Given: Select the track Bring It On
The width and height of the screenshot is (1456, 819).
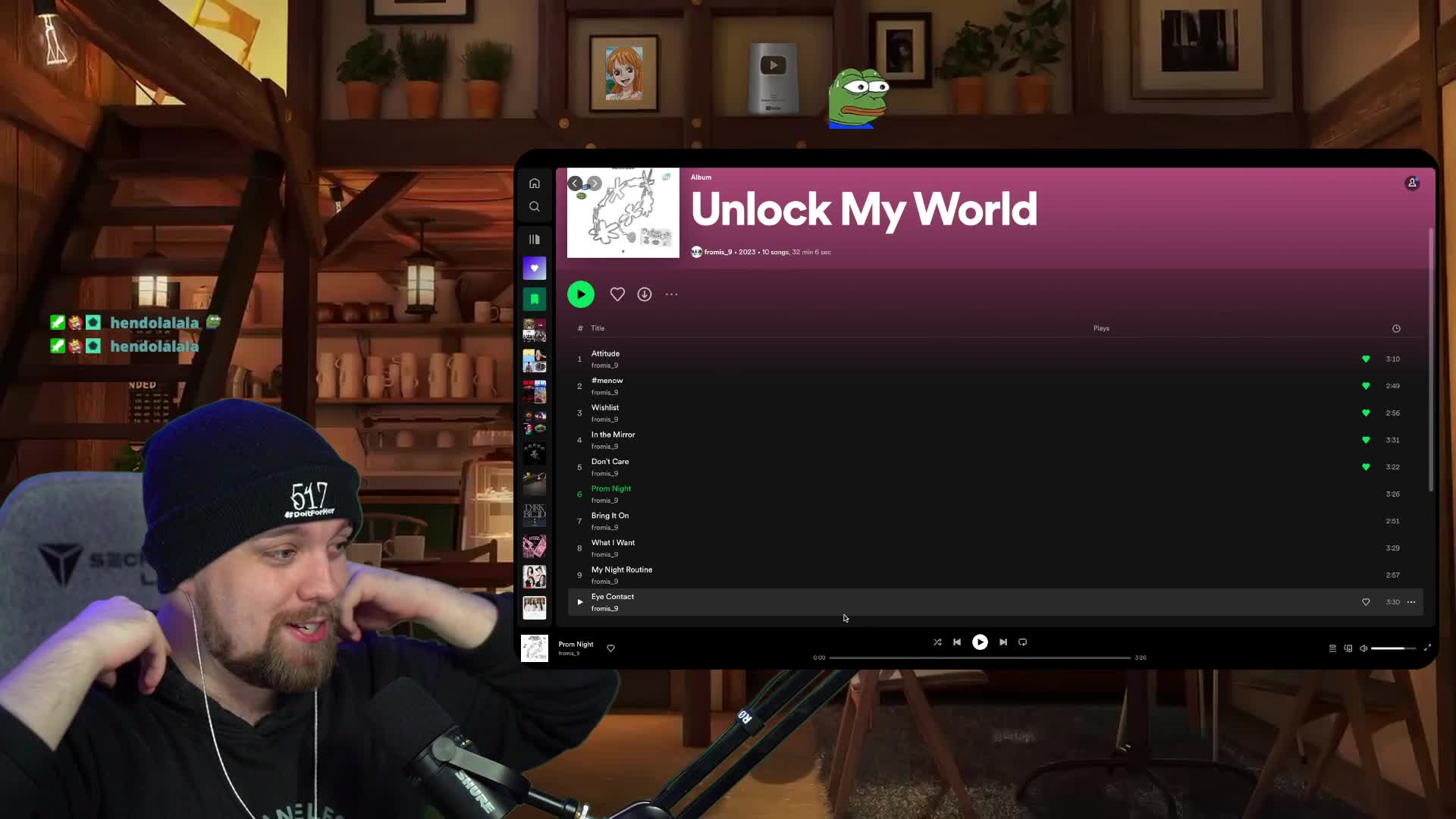Looking at the screenshot, I should (610, 515).
